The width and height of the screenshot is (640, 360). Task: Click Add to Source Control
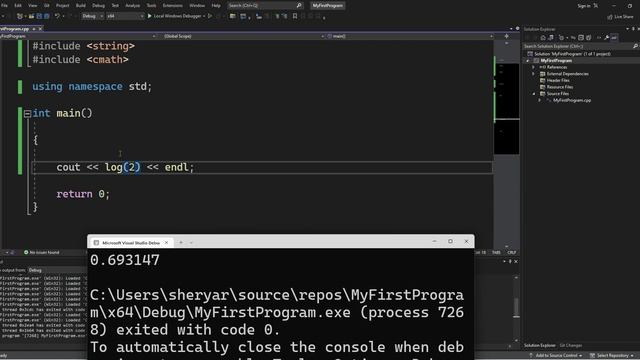pos(556,356)
